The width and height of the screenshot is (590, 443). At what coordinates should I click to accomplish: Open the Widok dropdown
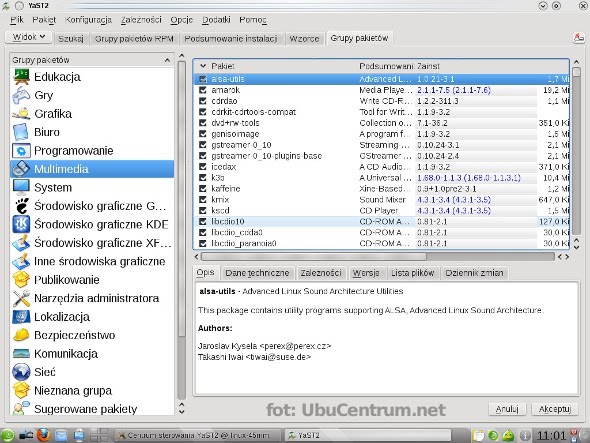(x=29, y=37)
